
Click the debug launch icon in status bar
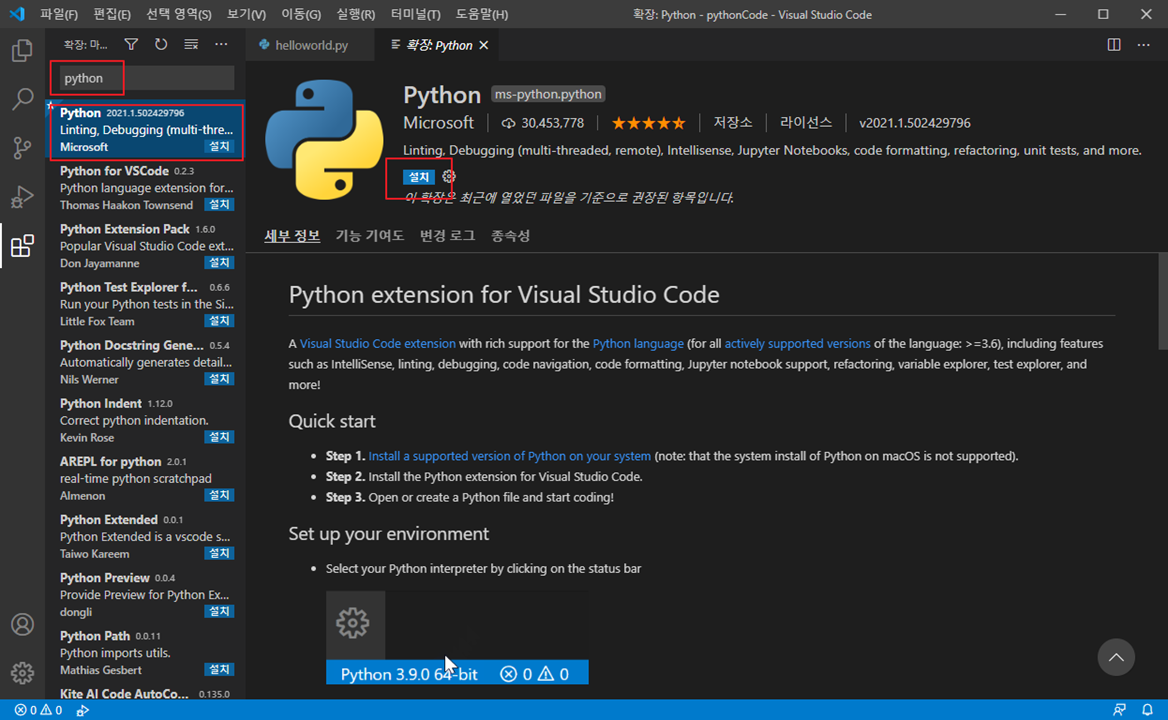83,710
